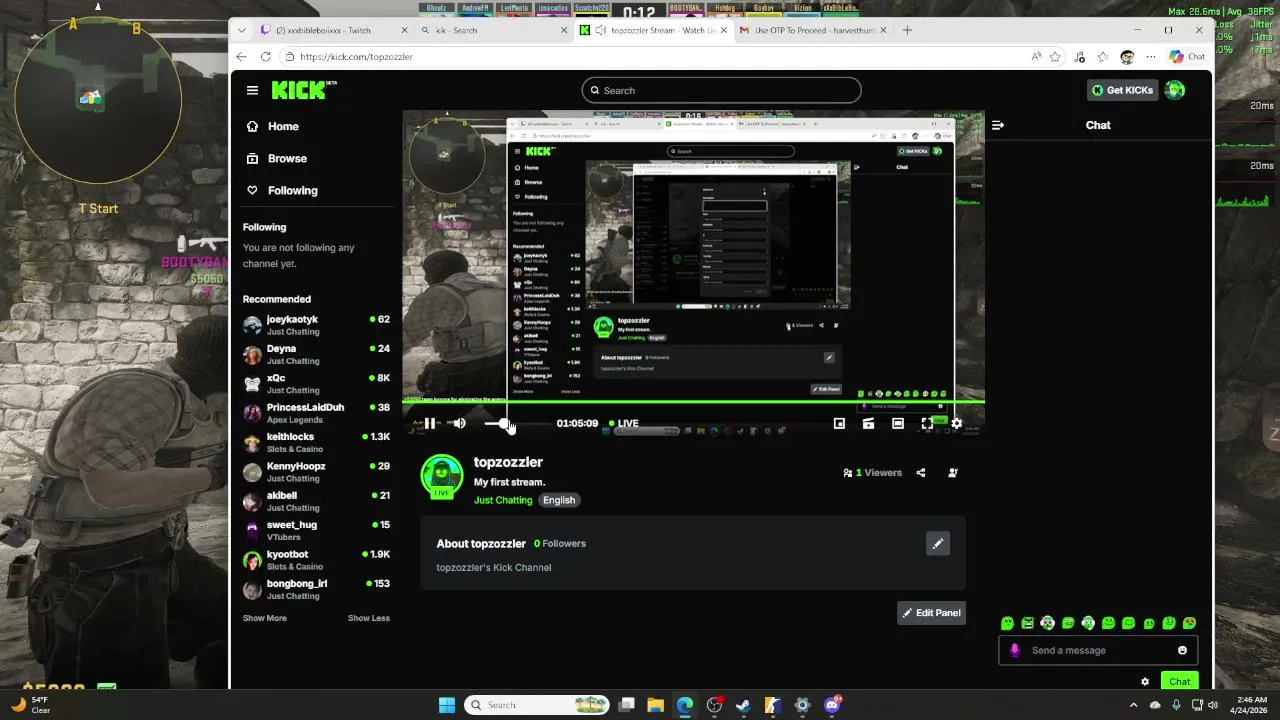The image size is (1280, 720).
Task: Open PrincessLaidDuh recommended channel
Action: click(x=316, y=413)
